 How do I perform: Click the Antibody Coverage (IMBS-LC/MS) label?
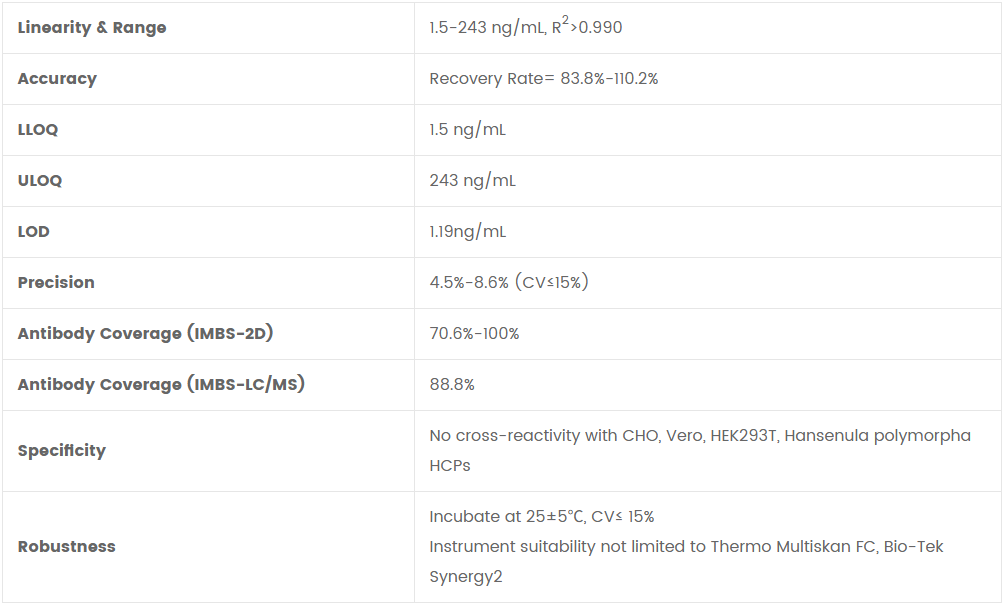pyautogui.click(x=161, y=385)
